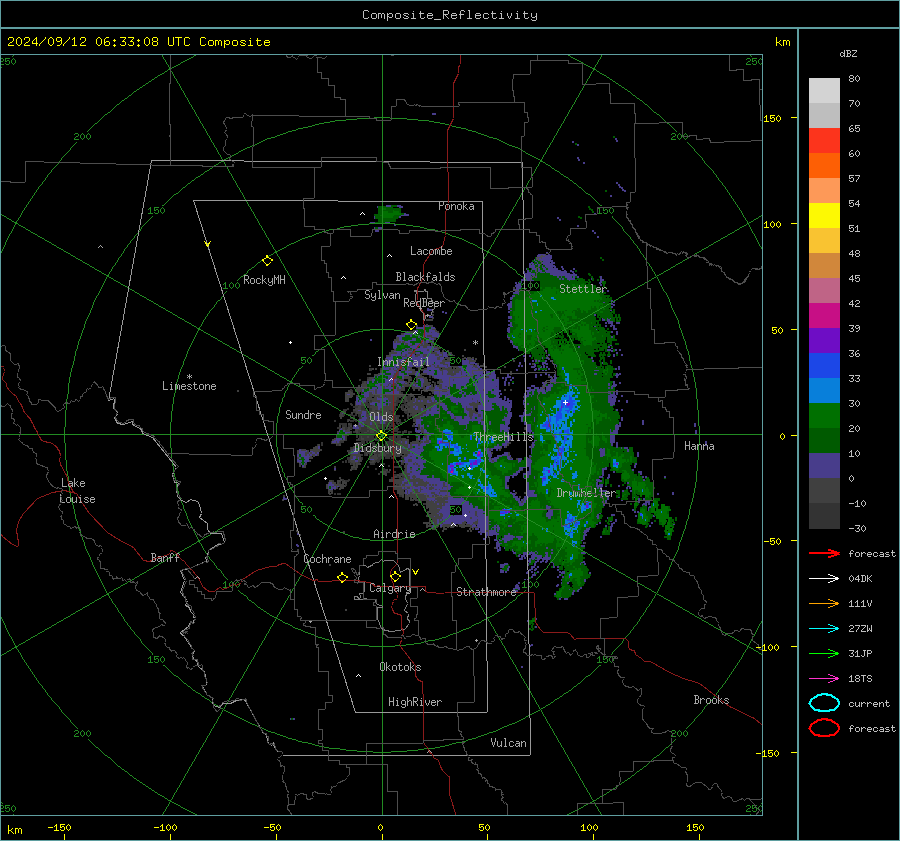Screen dimensions: 900x841
Task: Click the Ponoka city label
Action: pos(456,206)
